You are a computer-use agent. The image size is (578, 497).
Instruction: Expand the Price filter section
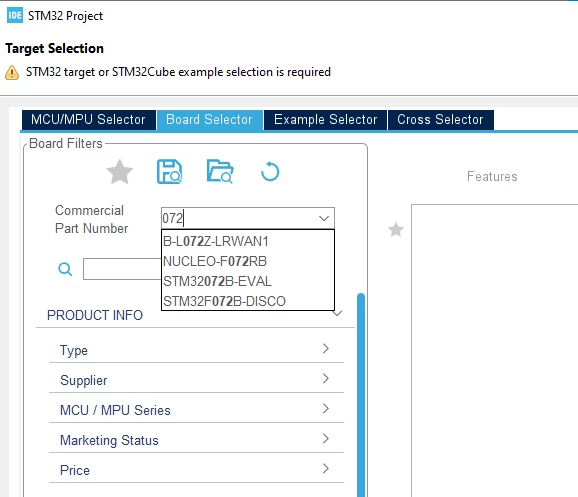pos(196,470)
